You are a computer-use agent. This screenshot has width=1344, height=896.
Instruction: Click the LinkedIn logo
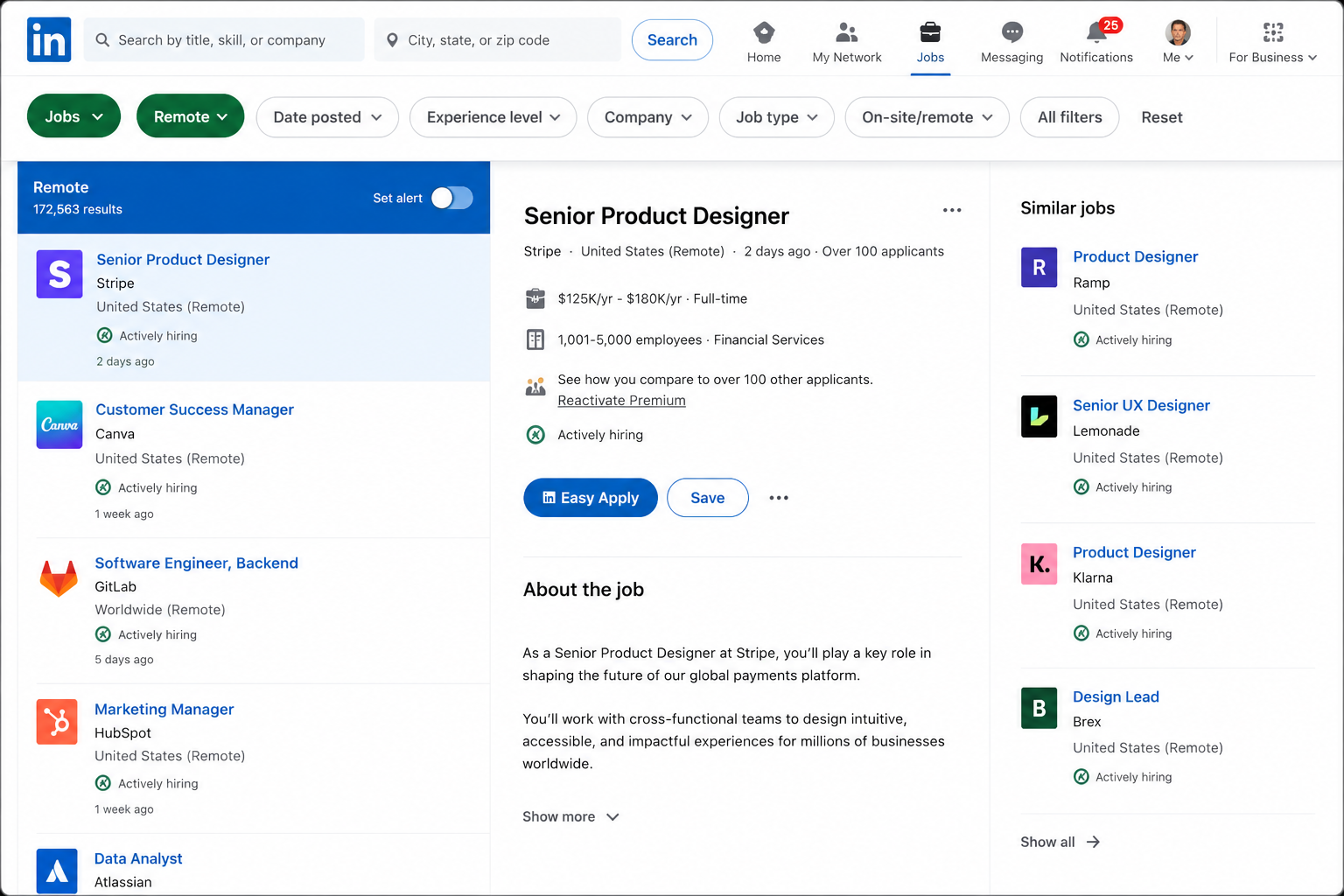pyautogui.click(x=49, y=40)
